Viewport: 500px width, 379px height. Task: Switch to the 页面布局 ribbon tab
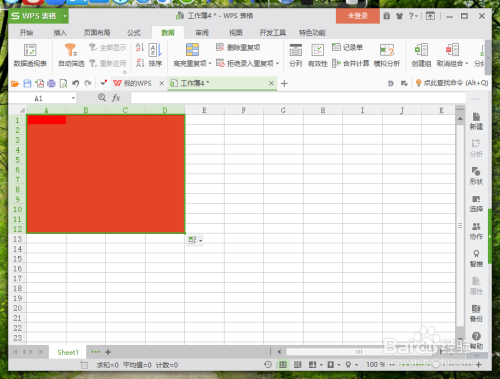pyautogui.click(x=97, y=32)
